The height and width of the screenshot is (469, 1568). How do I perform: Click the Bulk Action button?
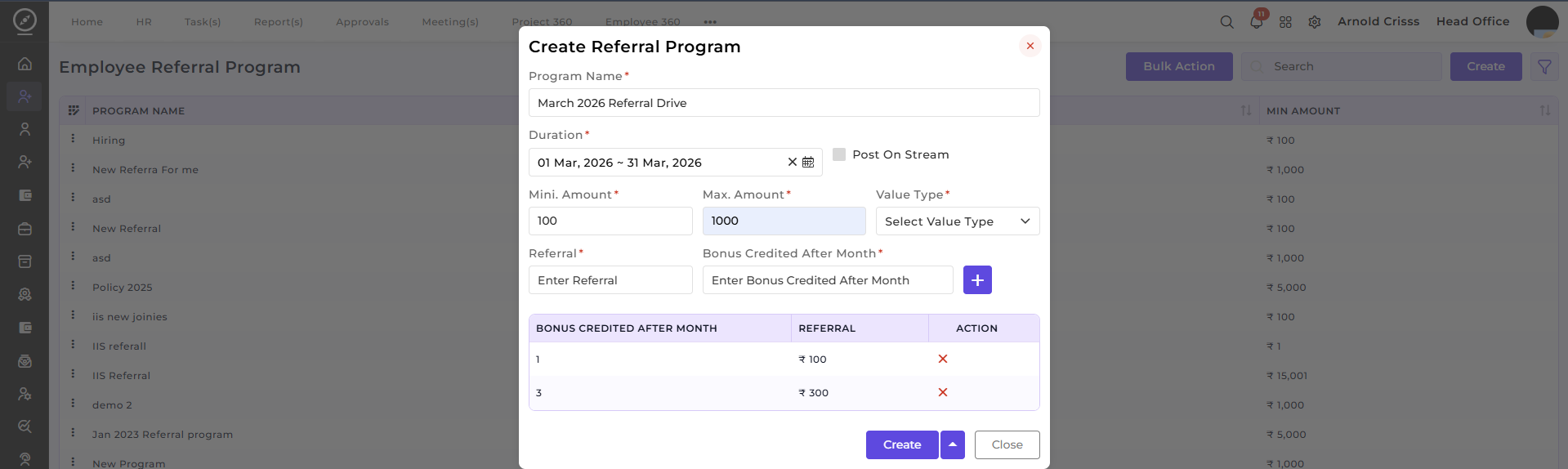(1179, 67)
